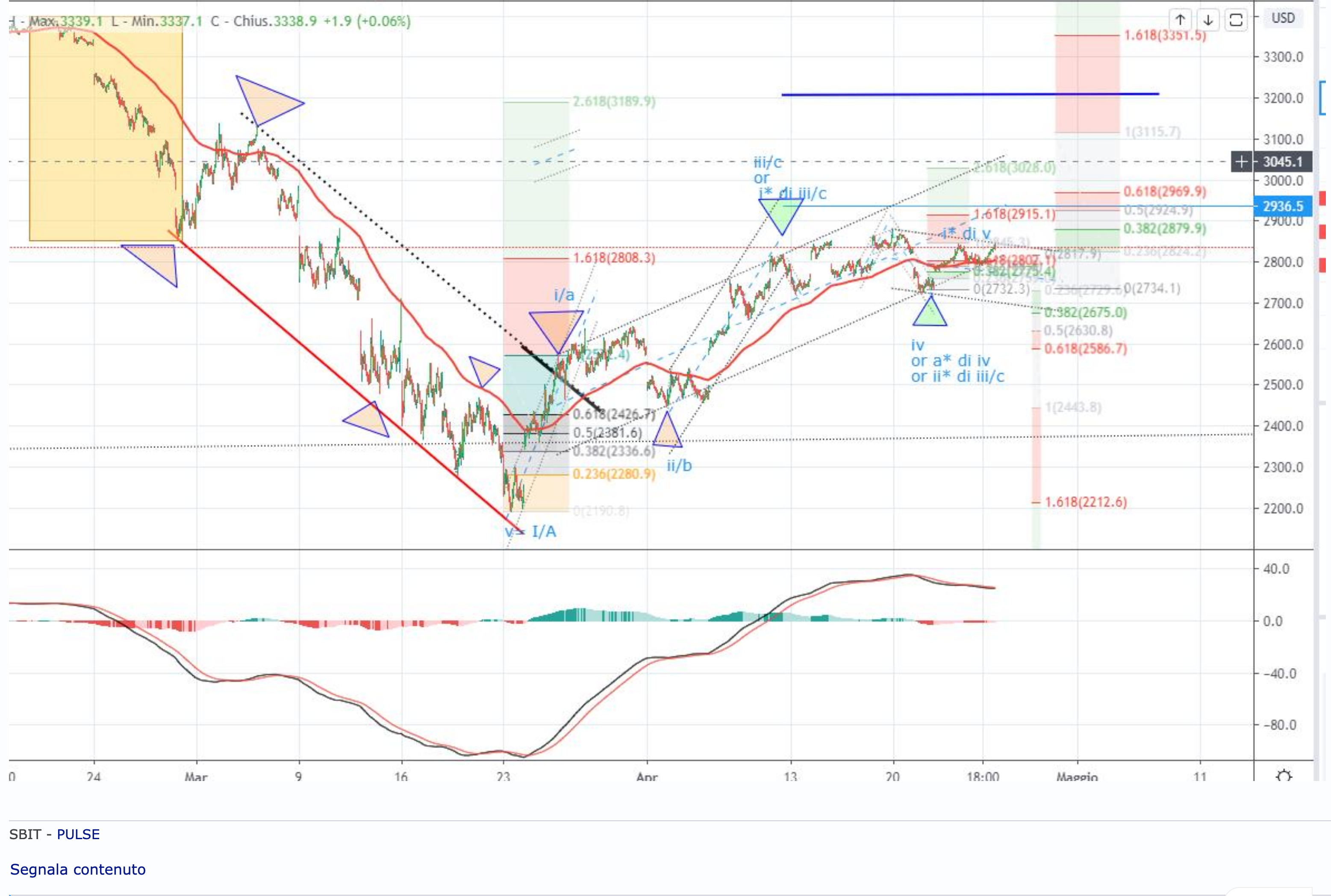Click the 3300.0 price scale label
Screen dimensions: 1331x896
(x=1283, y=57)
